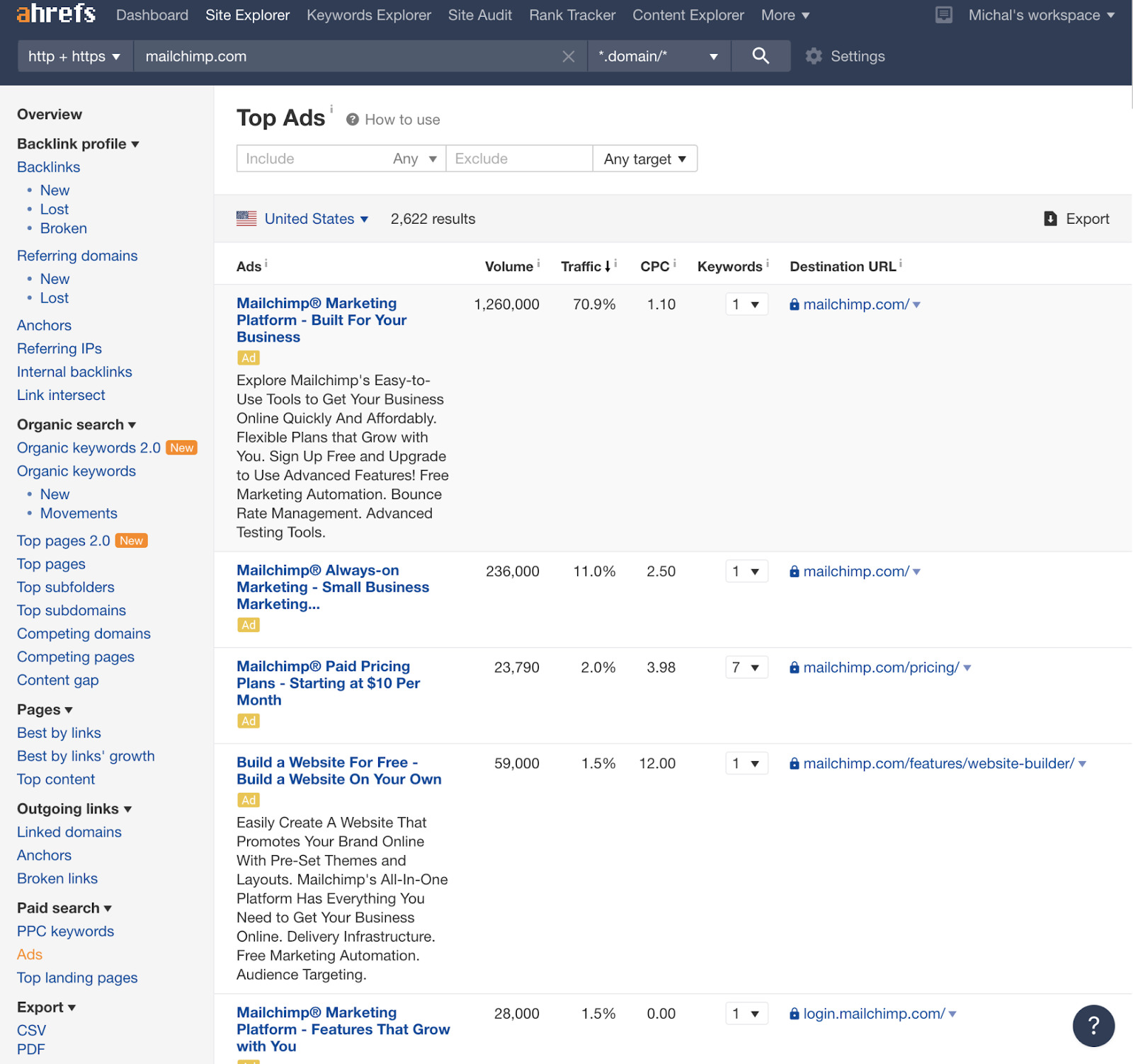Viewport: 1133px width, 1064px height.
Task: Collapse the Backlink profile section
Action: point(78,144)
